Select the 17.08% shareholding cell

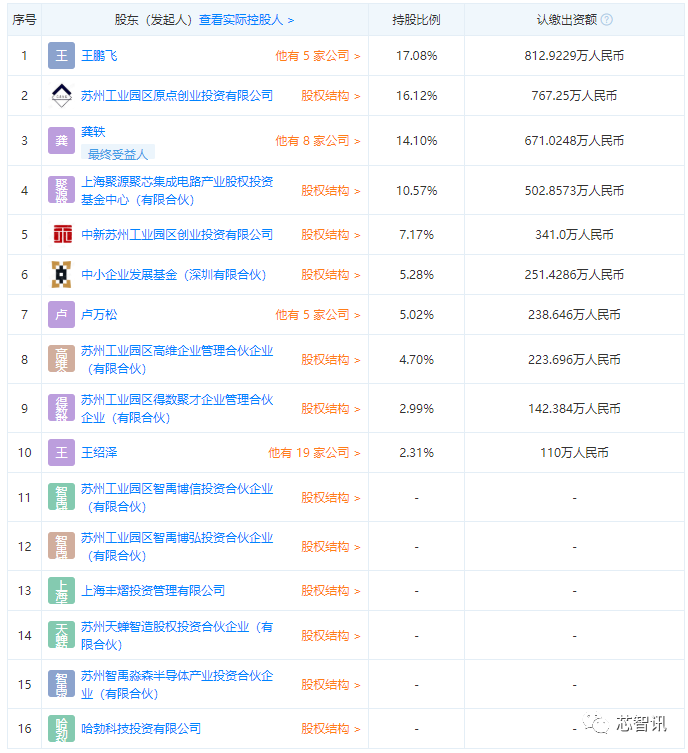[x=416, y=56]
